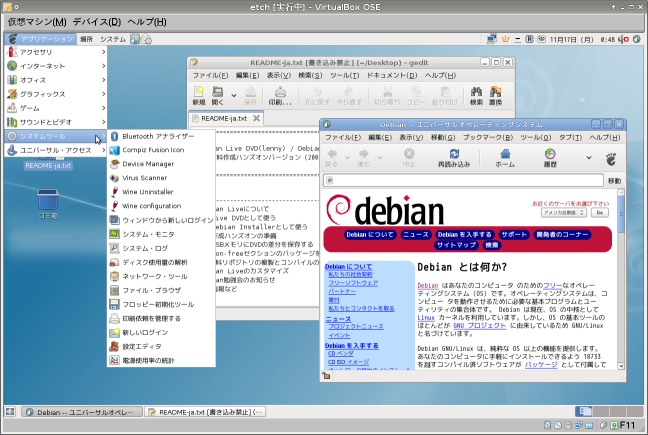This screenshot has width=648, height=435.
Task: Click the ゴミ箱 desktop icon
Action: (48, 204)
